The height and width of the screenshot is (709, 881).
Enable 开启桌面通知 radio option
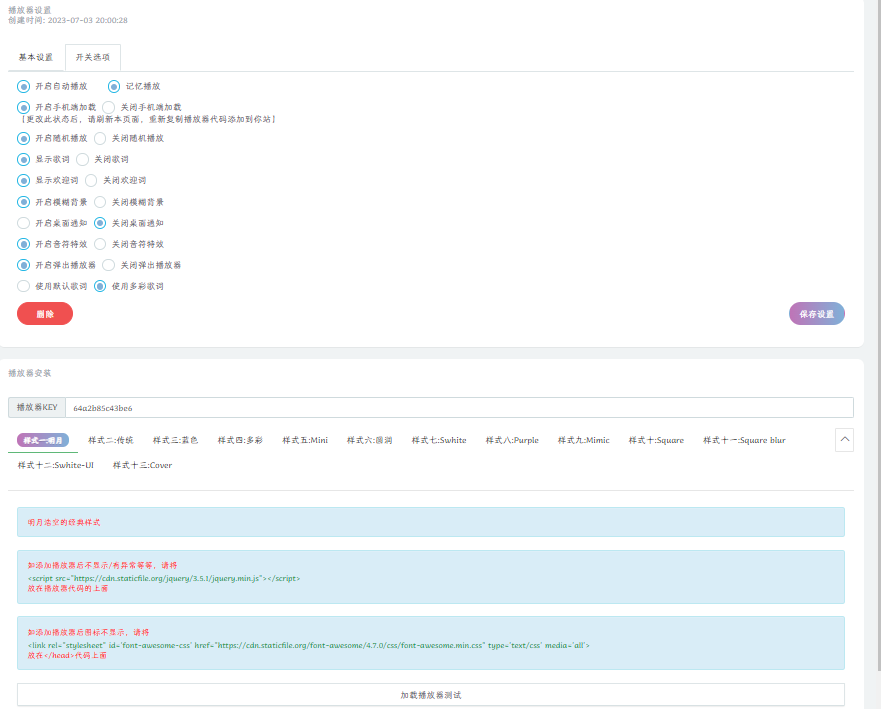[x=24, y=223]
